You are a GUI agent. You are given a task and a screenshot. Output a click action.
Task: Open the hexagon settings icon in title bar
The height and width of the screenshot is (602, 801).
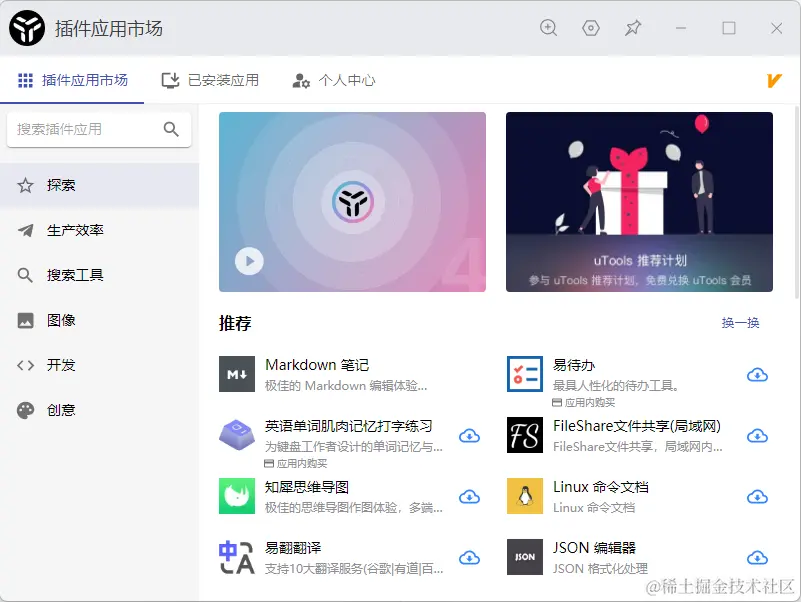591,28
